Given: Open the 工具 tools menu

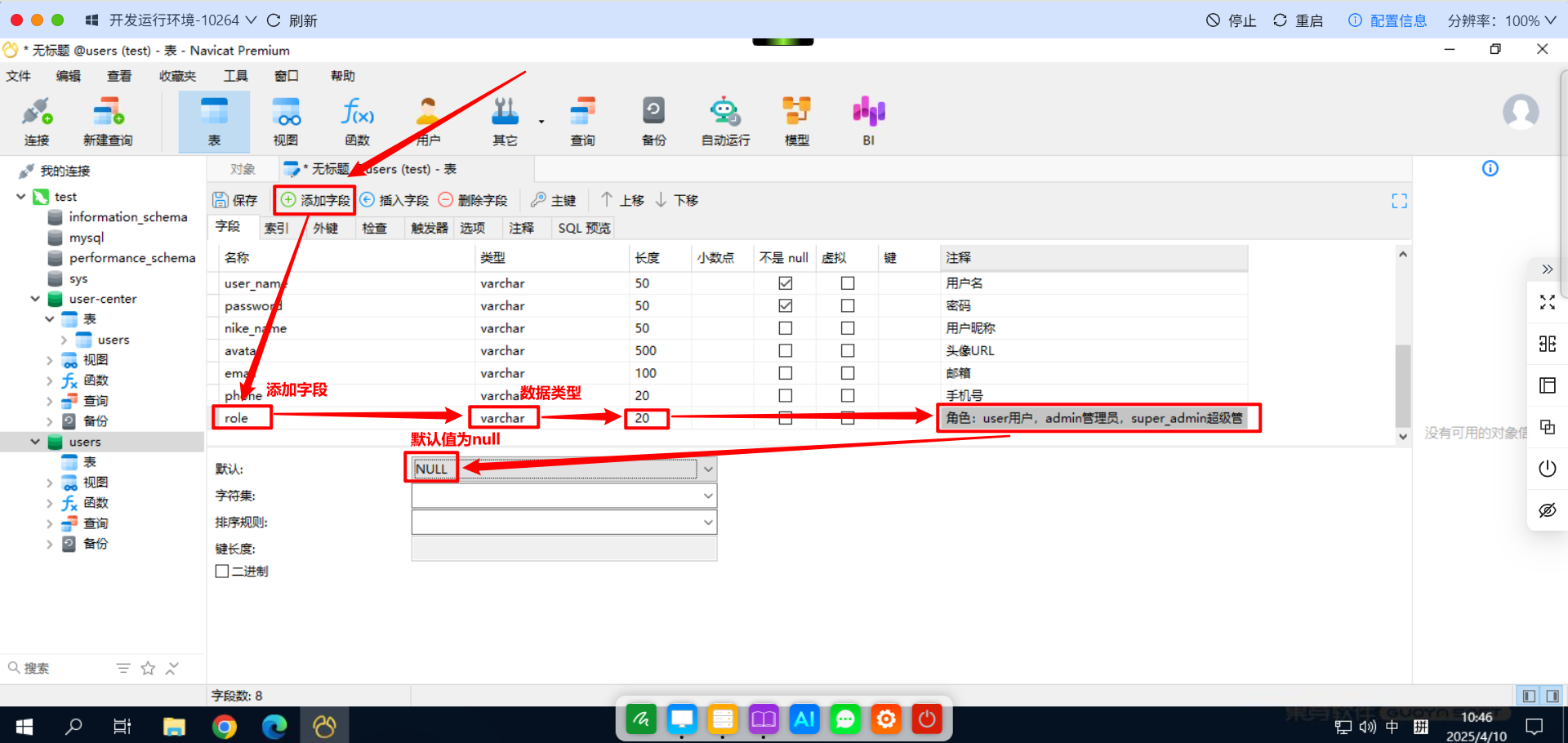Looking at the screenshot, I should 235,76.
